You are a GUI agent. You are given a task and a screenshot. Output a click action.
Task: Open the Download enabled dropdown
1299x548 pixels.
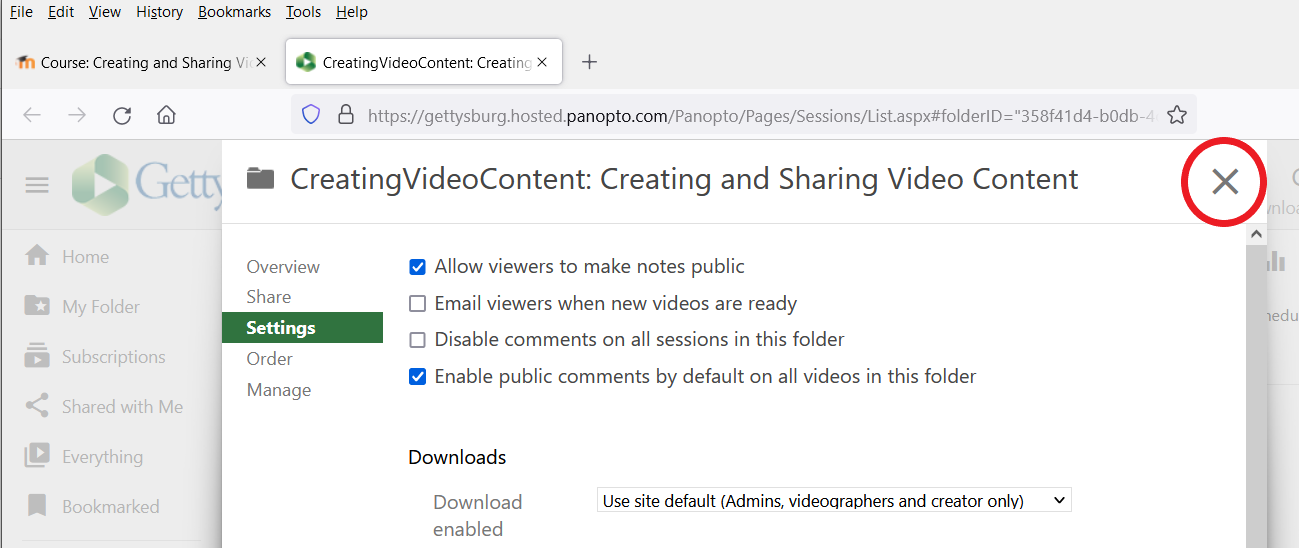click(x=833, y=501)
